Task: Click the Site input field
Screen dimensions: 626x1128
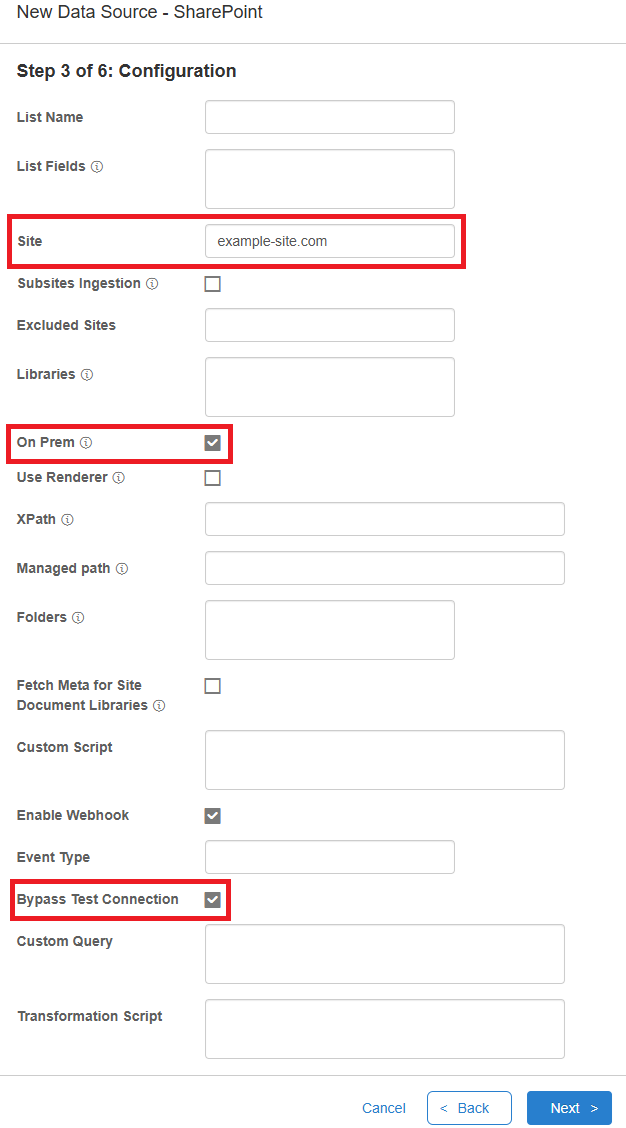Action: [x=330, y=241]
